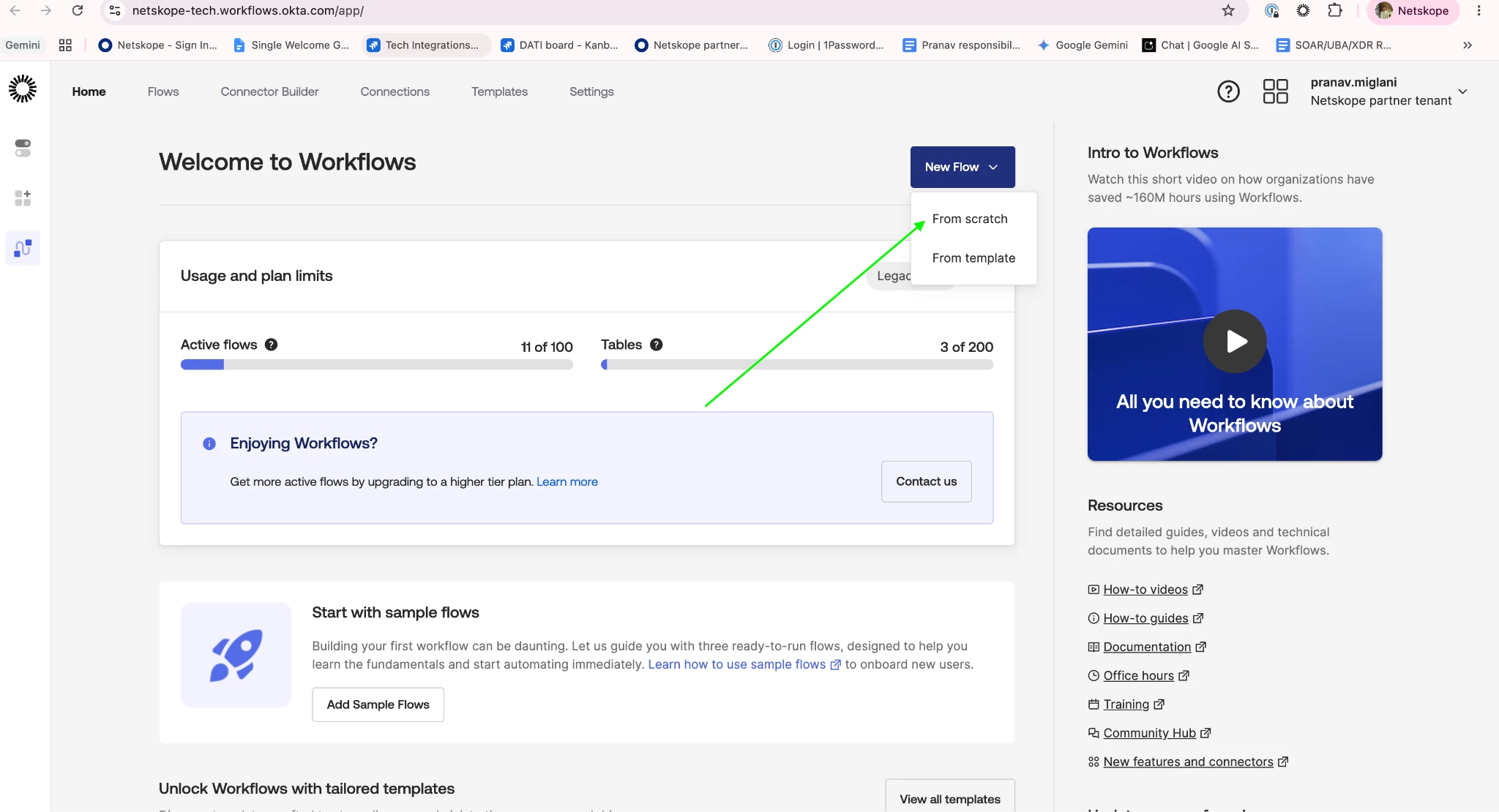This screenshot has width=1499, height=812.
Task: Open the Single Welcome G... bookmark
Action: (x=291, y=45)
